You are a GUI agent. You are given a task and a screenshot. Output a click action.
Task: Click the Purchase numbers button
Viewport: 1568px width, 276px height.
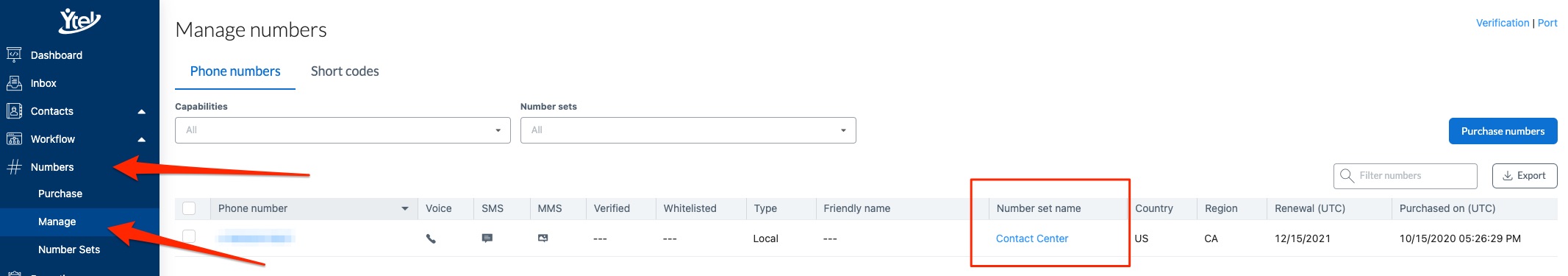pos(1503,131)
